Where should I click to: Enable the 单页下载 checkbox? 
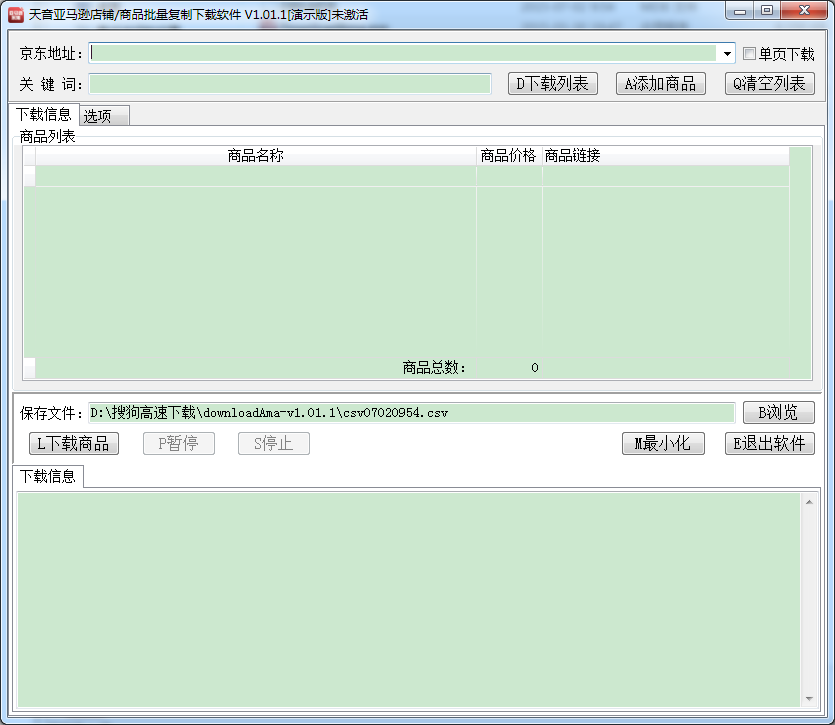pos(749,53)
